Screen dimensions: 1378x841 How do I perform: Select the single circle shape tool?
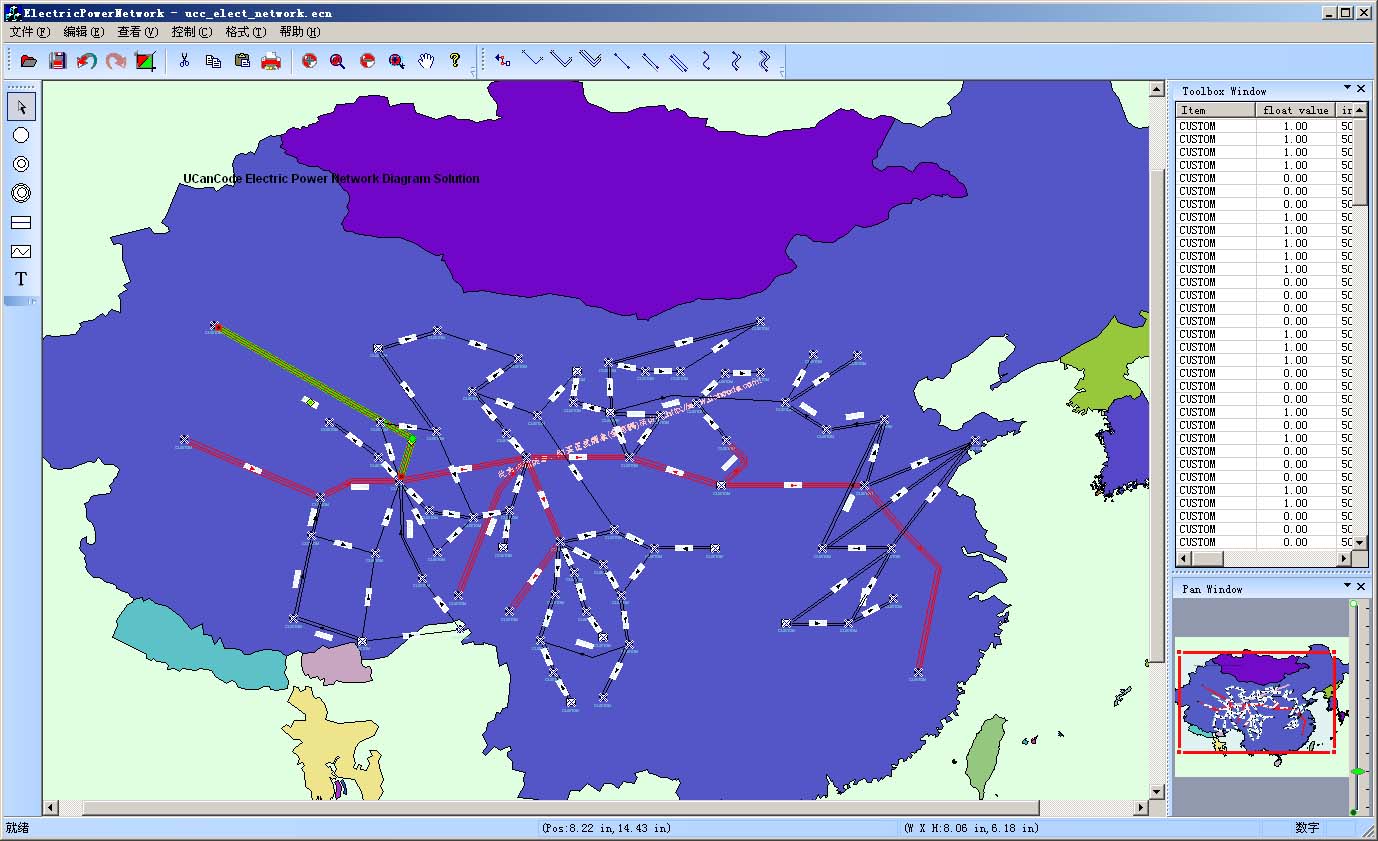coord(21,135)
